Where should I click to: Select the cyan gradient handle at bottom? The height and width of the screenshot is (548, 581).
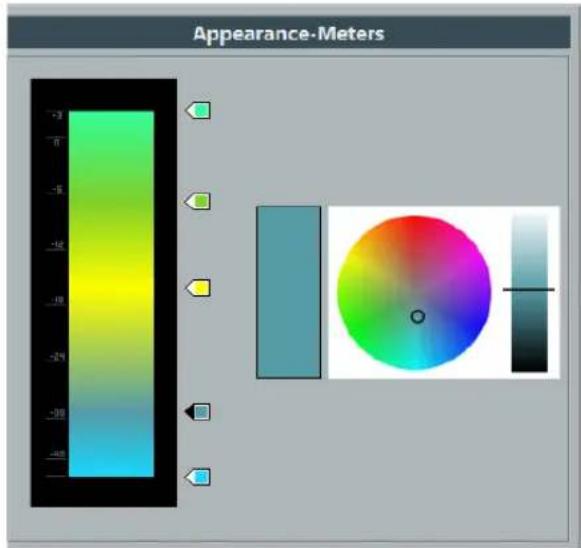pos(198,477)
